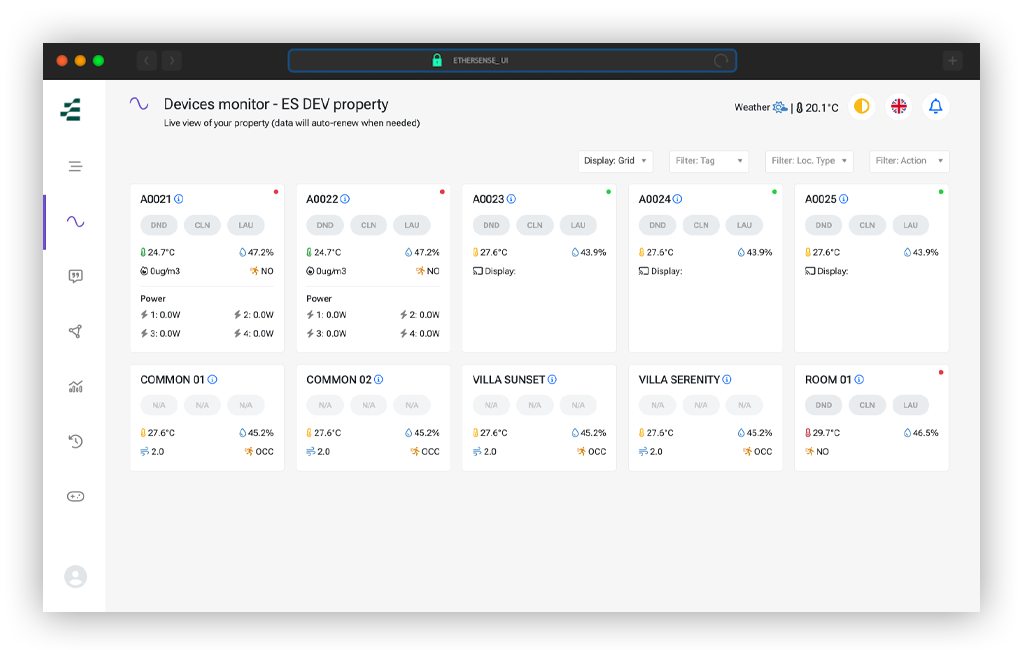Open the user profile avatar
Image resolution: width=1024 pixels, height=650 pixels.
coord(75,576)
